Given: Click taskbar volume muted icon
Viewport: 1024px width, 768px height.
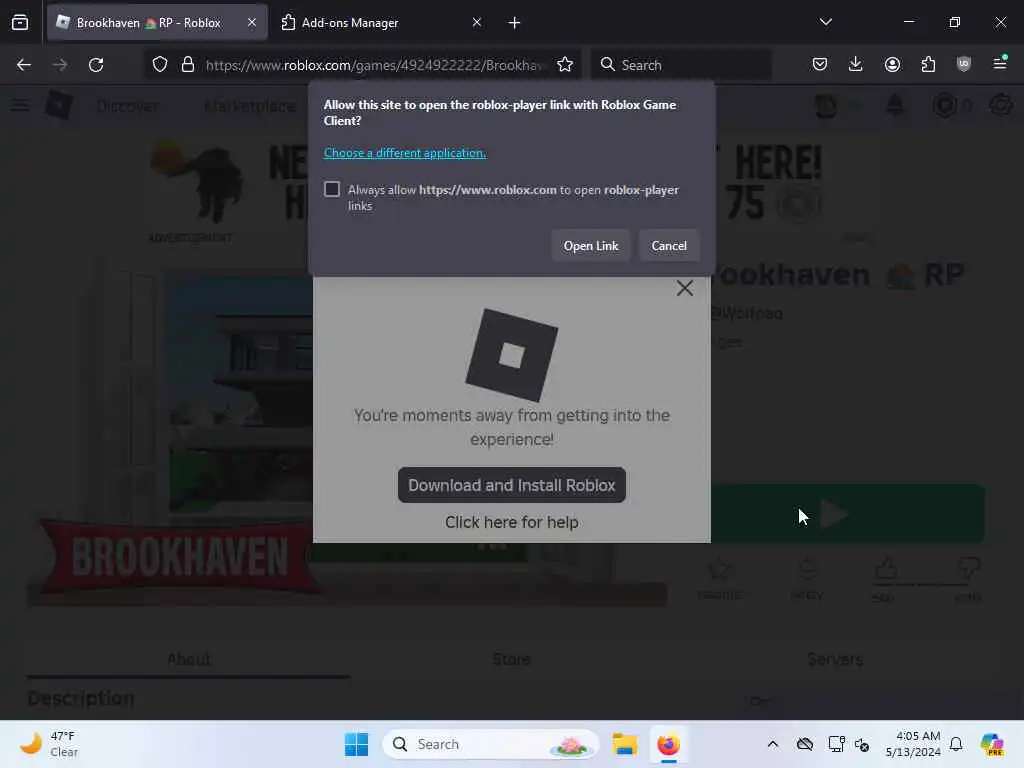Looking at the screenshot, I should point(862,744).
